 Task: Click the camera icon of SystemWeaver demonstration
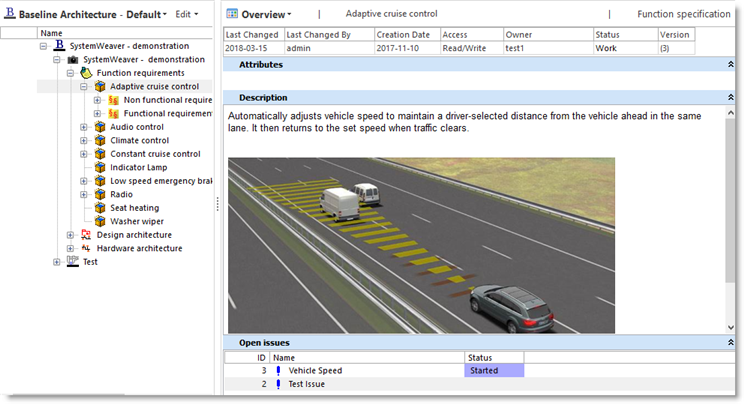point(73,59)
